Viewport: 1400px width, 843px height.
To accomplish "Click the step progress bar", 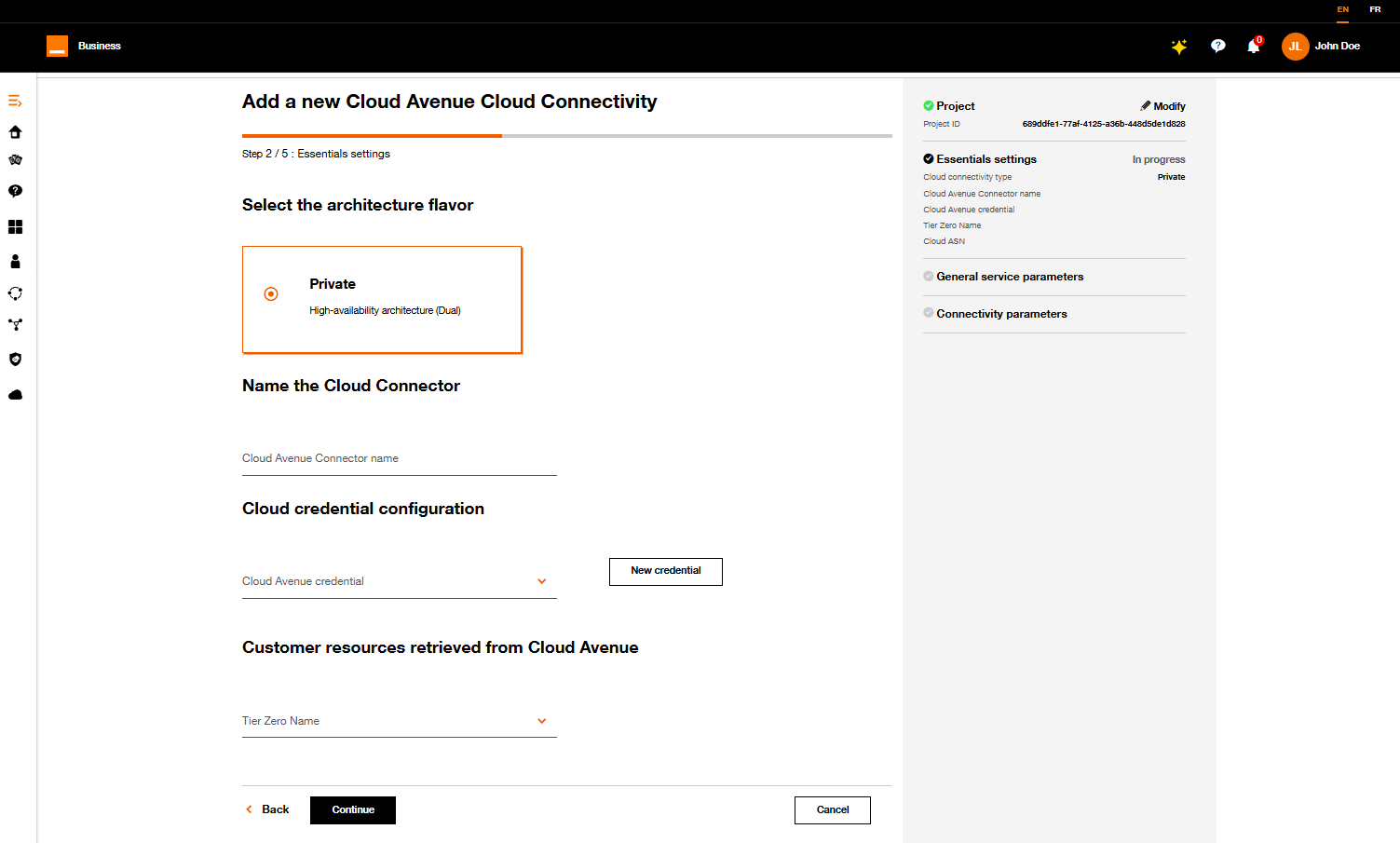I will coord(567,136).
